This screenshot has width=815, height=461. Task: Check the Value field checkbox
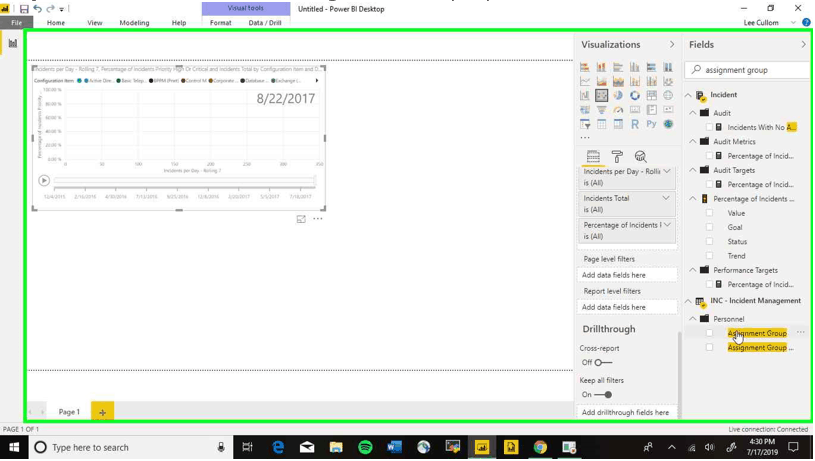tap(709, 213)
